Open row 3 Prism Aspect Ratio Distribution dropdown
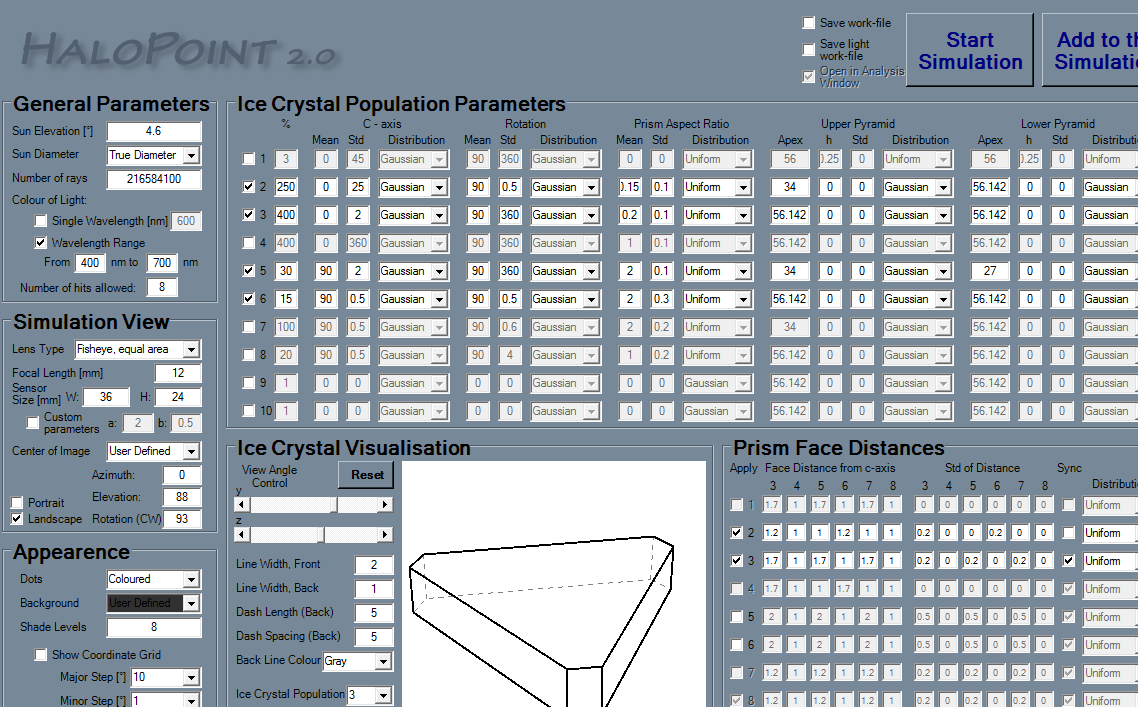This screenshot has height=707, width=1138. [743, 216]
